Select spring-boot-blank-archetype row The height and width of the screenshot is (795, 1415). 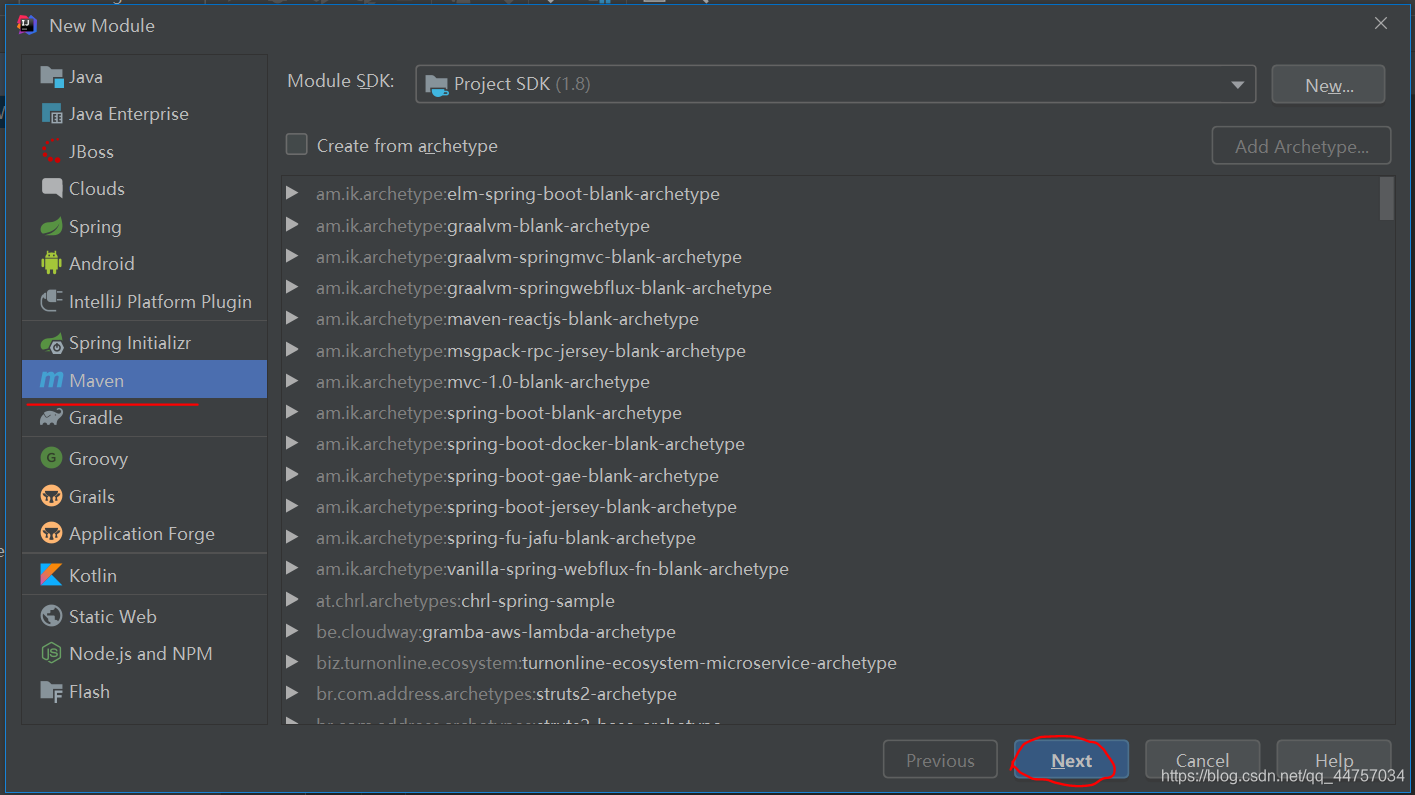(830, 412)
